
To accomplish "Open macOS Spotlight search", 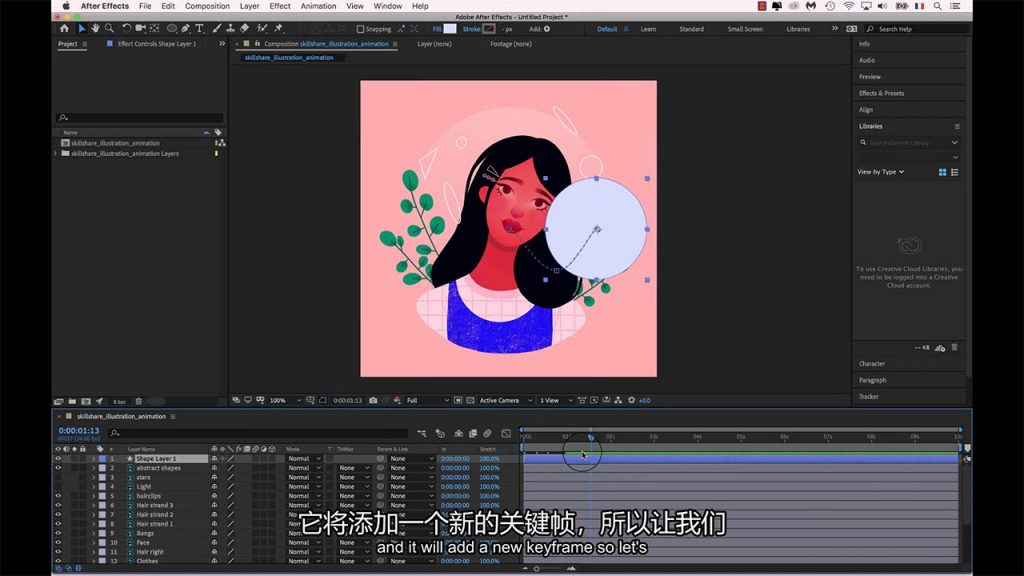I will click(937, 6).
